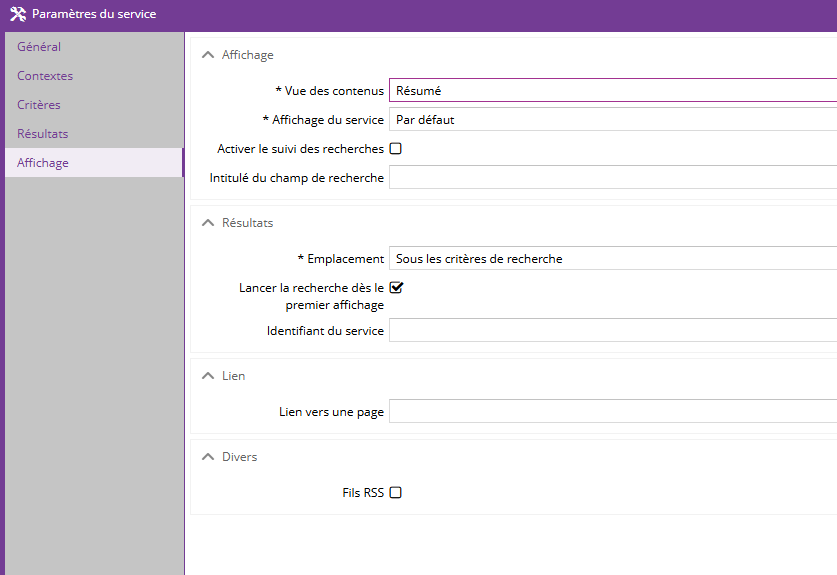Click the Intitulé du champ de recherche field
This screenshot has width=837, height=575.
click(612, 178)
